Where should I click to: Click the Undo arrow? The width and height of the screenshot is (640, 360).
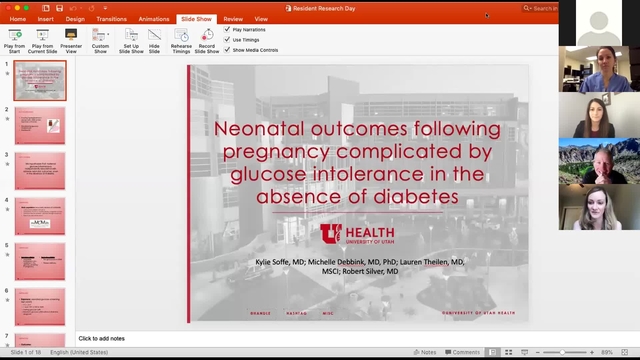(73, 8)
